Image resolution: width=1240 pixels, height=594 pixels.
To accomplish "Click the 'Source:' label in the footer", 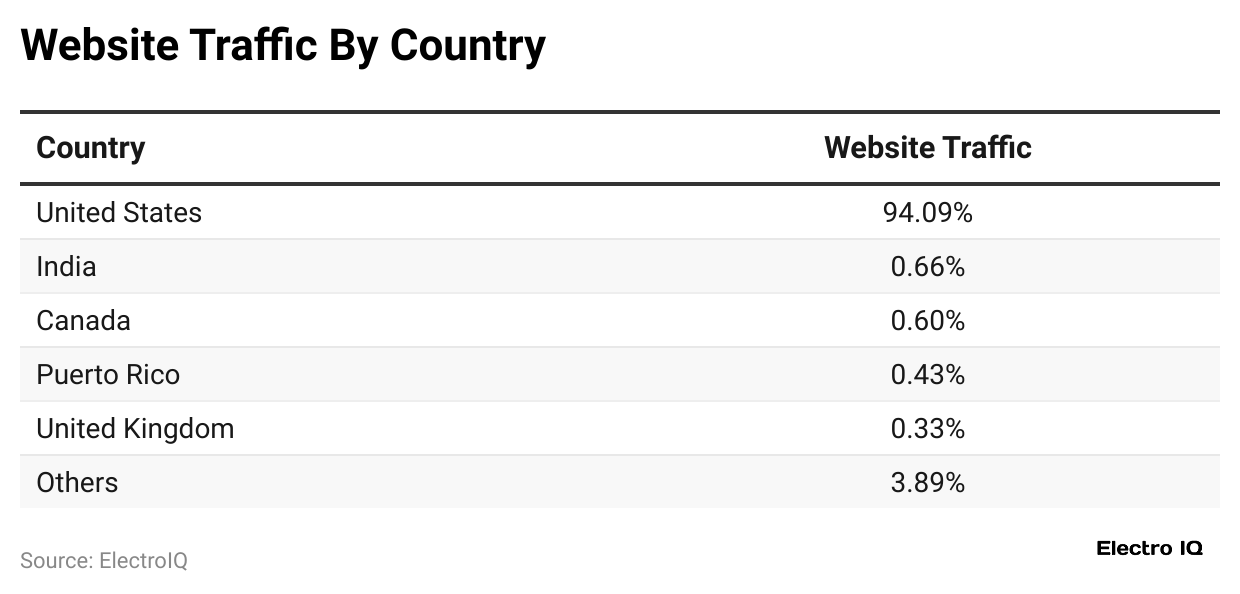I will (x=56, y=561).
